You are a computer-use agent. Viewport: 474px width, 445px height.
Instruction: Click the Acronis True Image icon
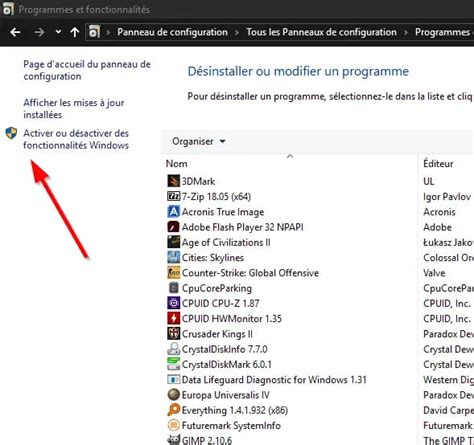coord(173,212)
